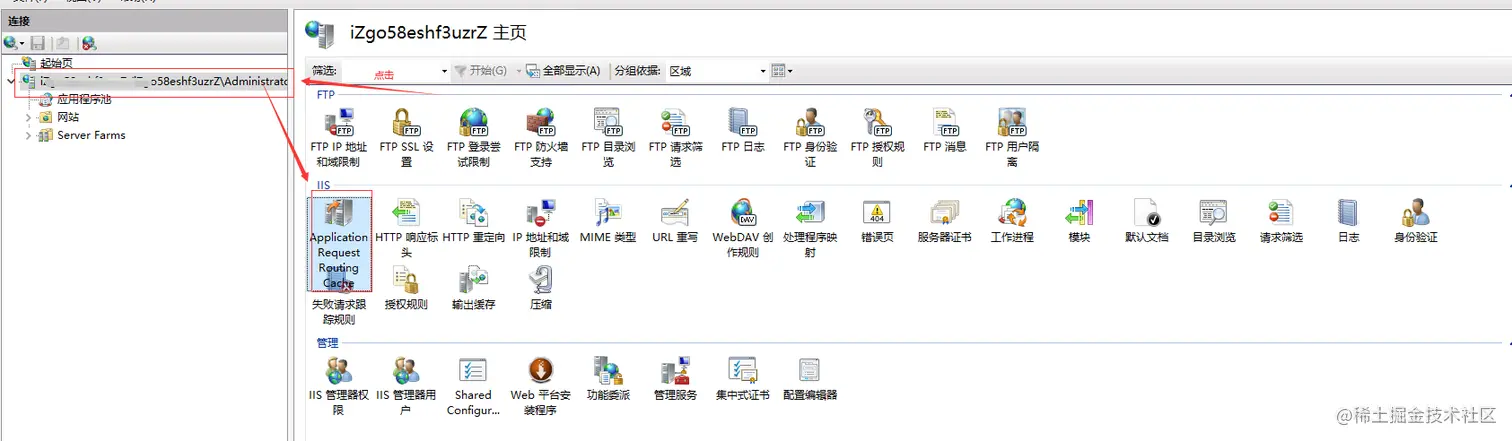1512x441 pixels.
Task: Select Application Request Routing Cache icon
Action: (339, 244)
